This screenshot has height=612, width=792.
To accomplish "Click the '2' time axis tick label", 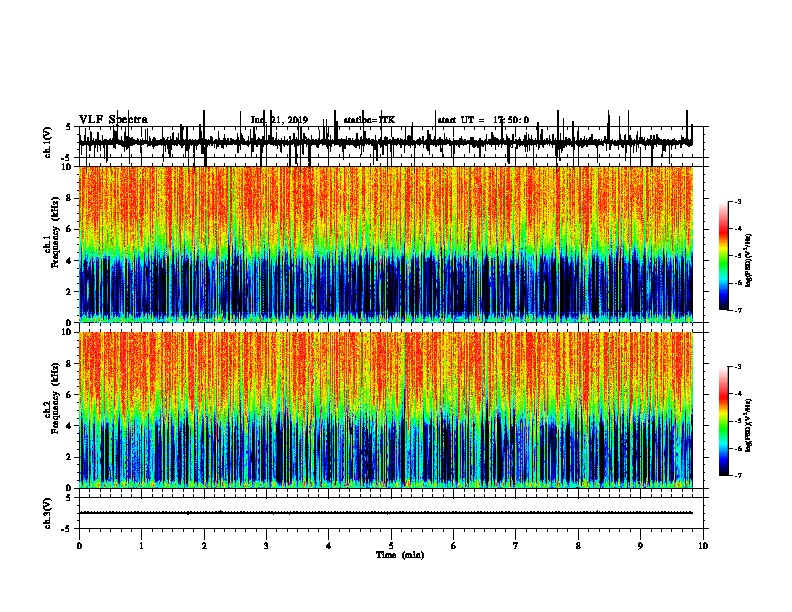I will click(x=204, y=546).
